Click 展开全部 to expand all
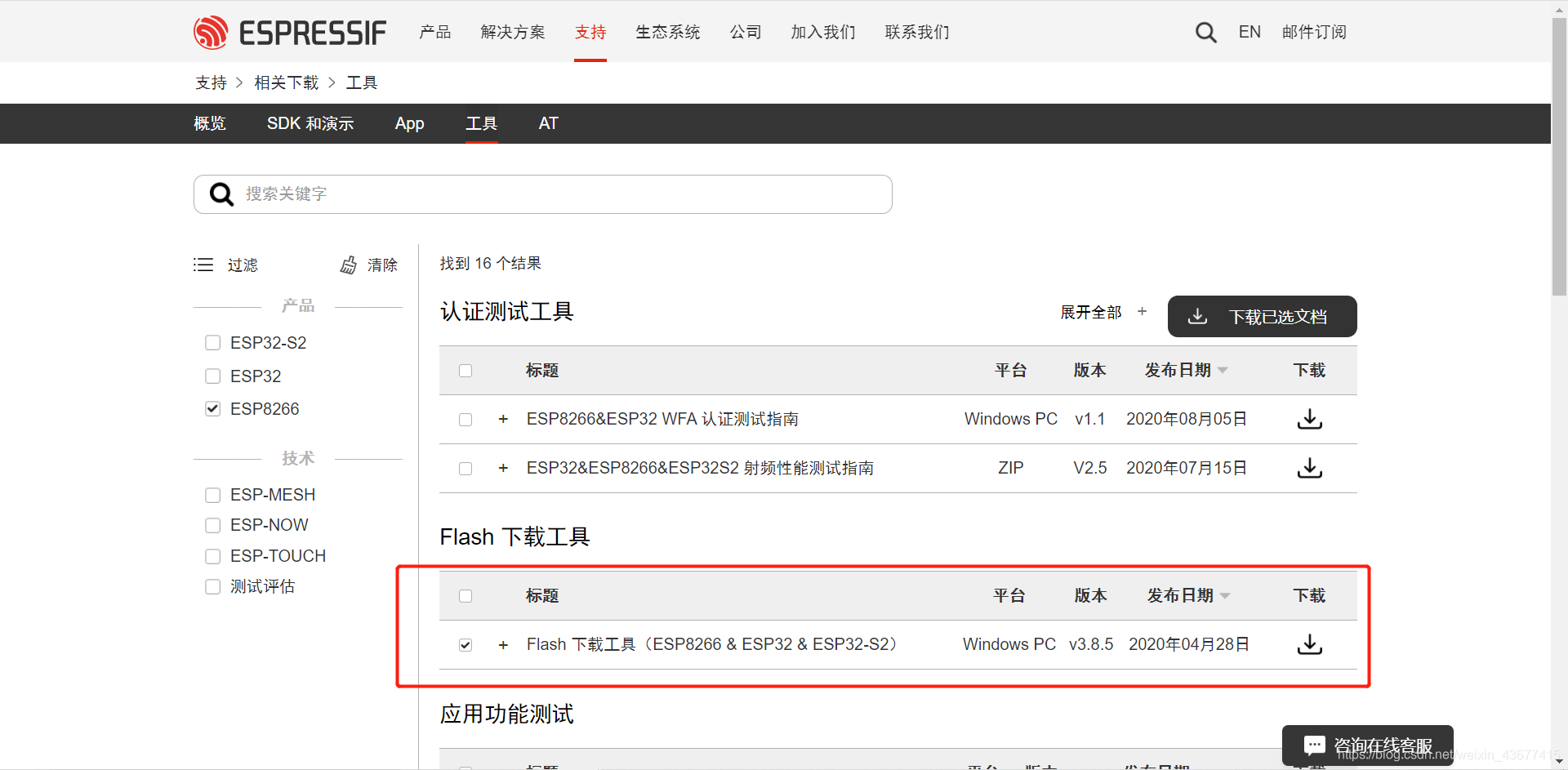 coord(1103,312)
